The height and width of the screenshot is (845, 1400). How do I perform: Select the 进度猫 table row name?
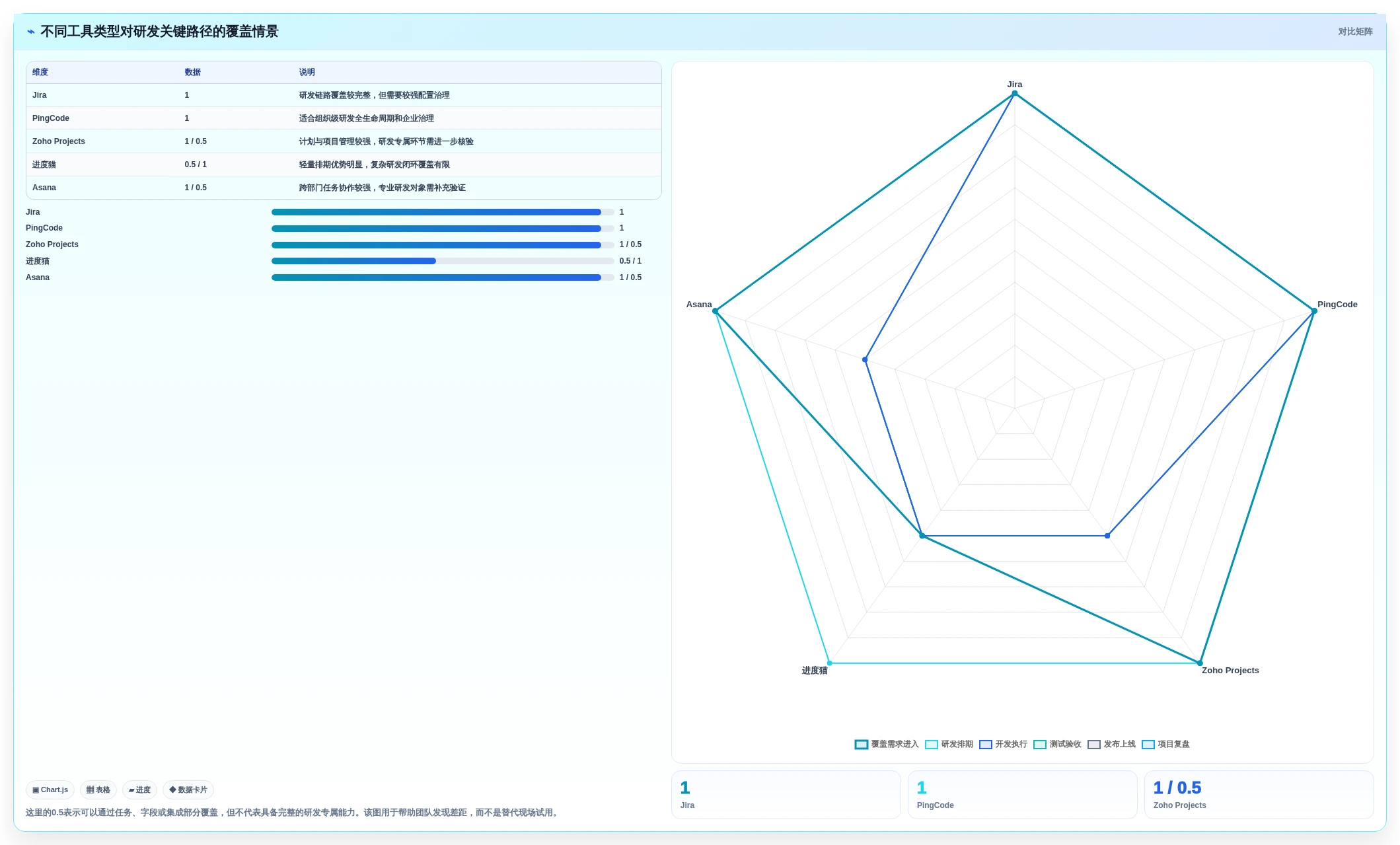click(44, 165)
